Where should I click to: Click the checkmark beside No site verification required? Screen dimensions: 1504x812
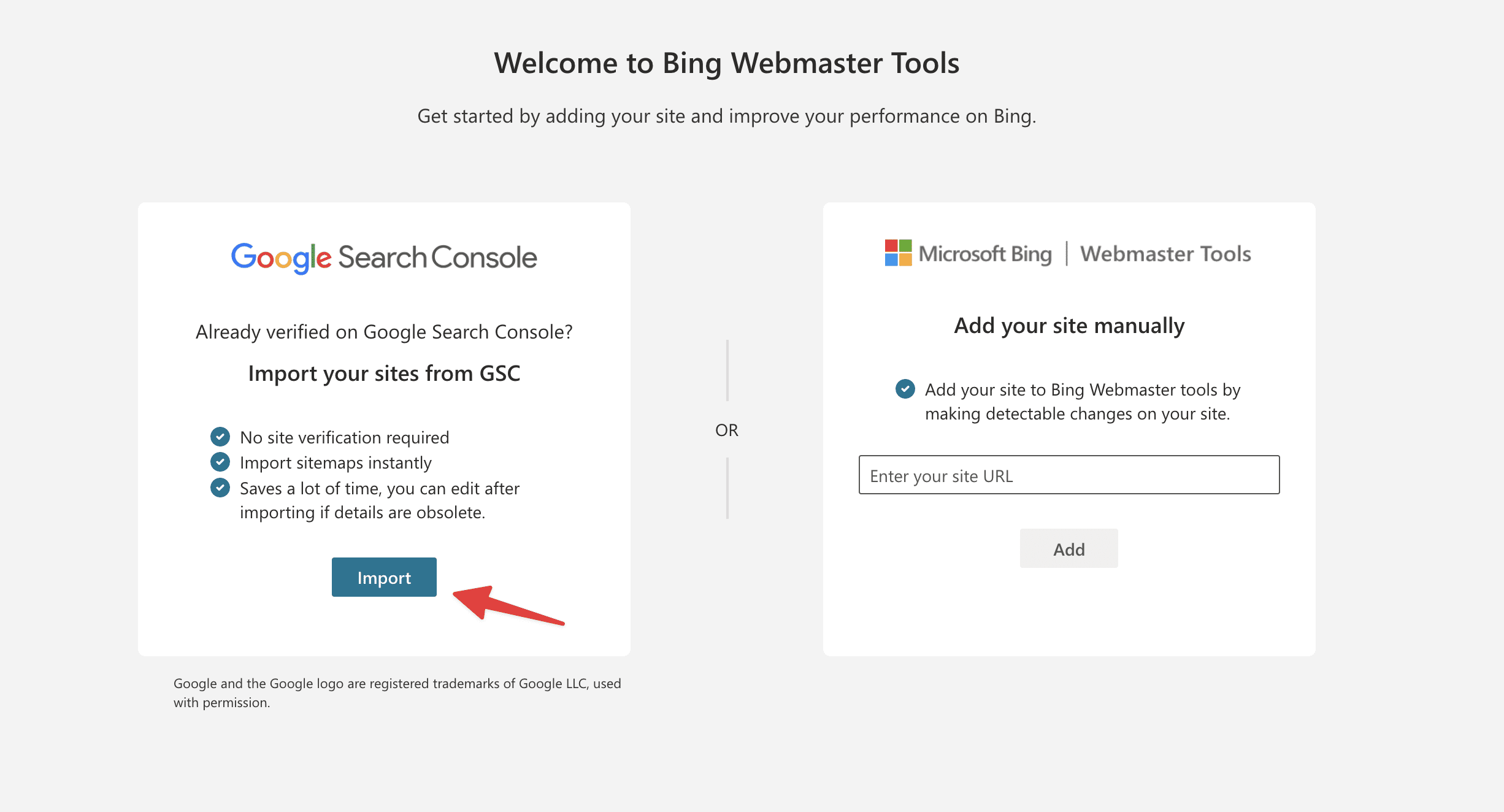click(221, 437)
